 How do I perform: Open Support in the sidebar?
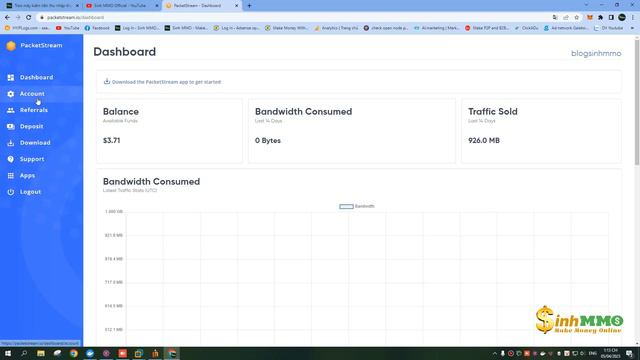point(32,159)
